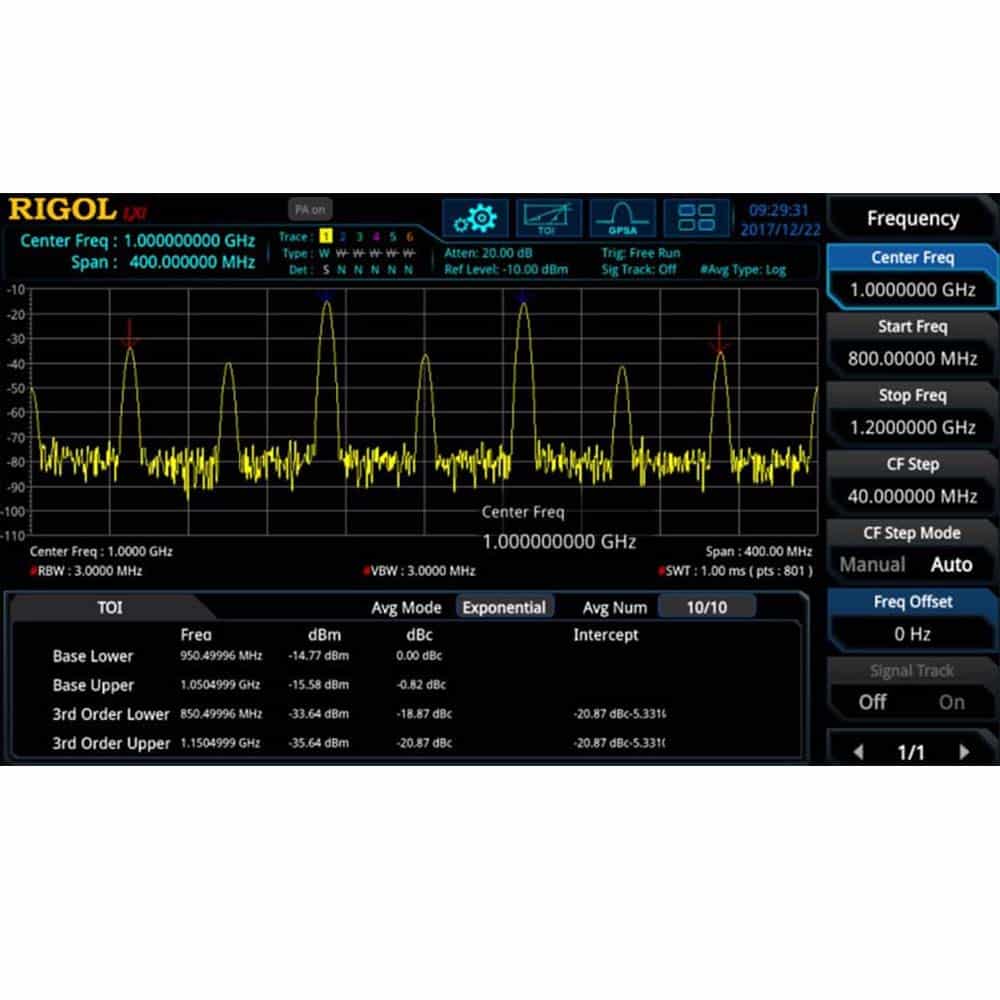Click the left red 3rd-order marker arrow

click(x=129, y=334)
